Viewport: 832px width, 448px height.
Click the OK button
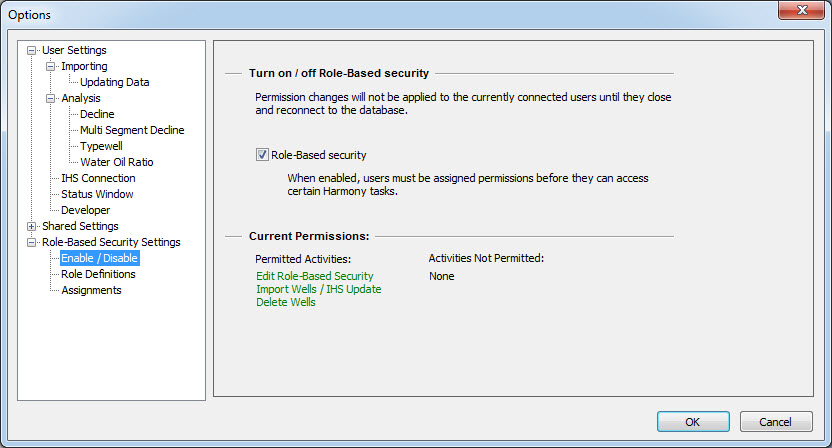coord(692,422)
